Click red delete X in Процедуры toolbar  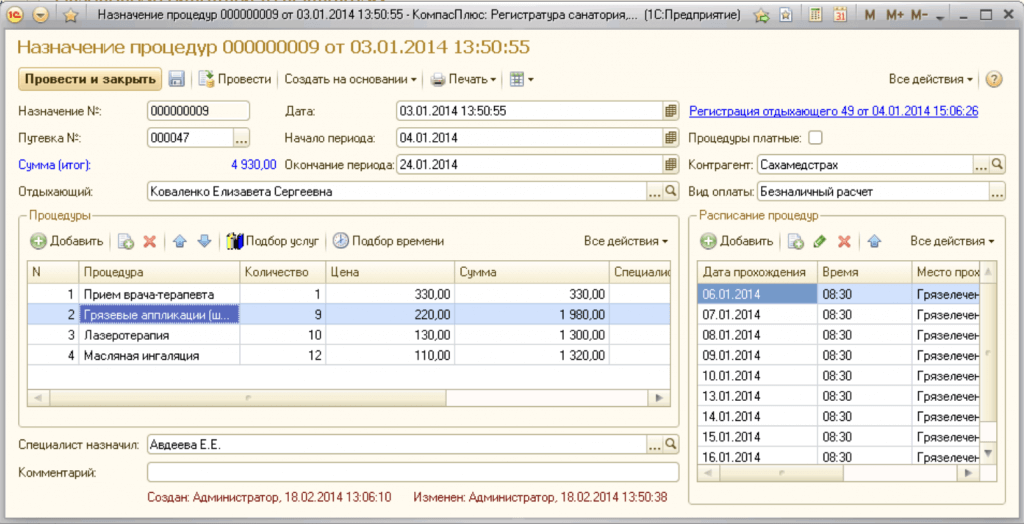click(150, 241)
